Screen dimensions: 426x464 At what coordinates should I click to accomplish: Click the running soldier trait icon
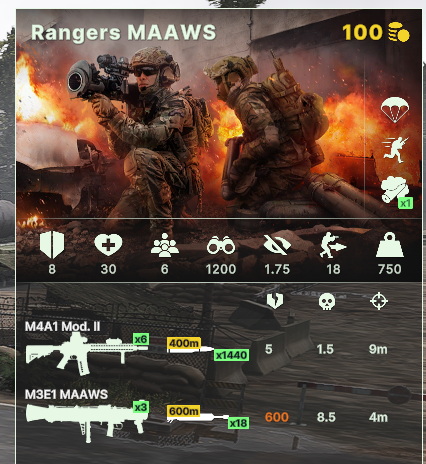(395, 150)
